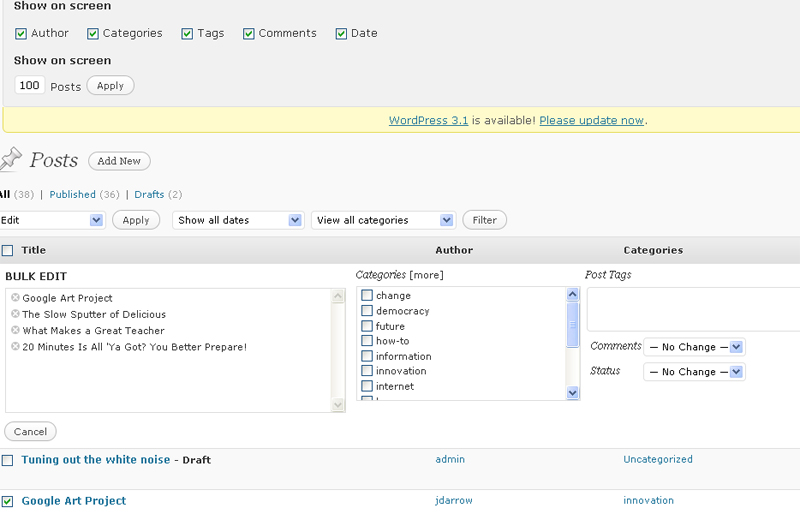The width and height of the screenshot is (800, 520).
Task: Remove What Makes a Great Teacher entry
Action: click(x=15, y=330)
